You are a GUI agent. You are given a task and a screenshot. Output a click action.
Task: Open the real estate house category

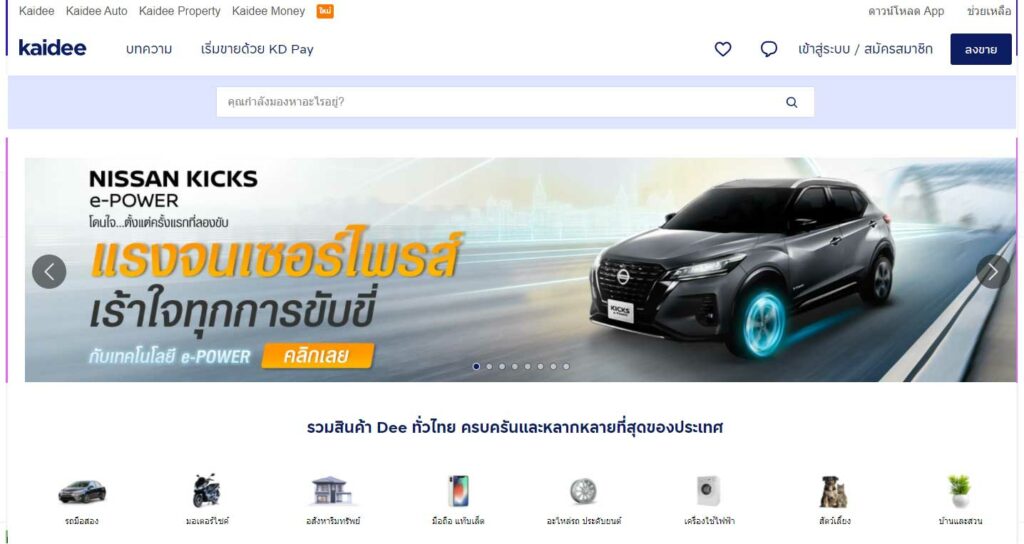[x=331, y=490]
